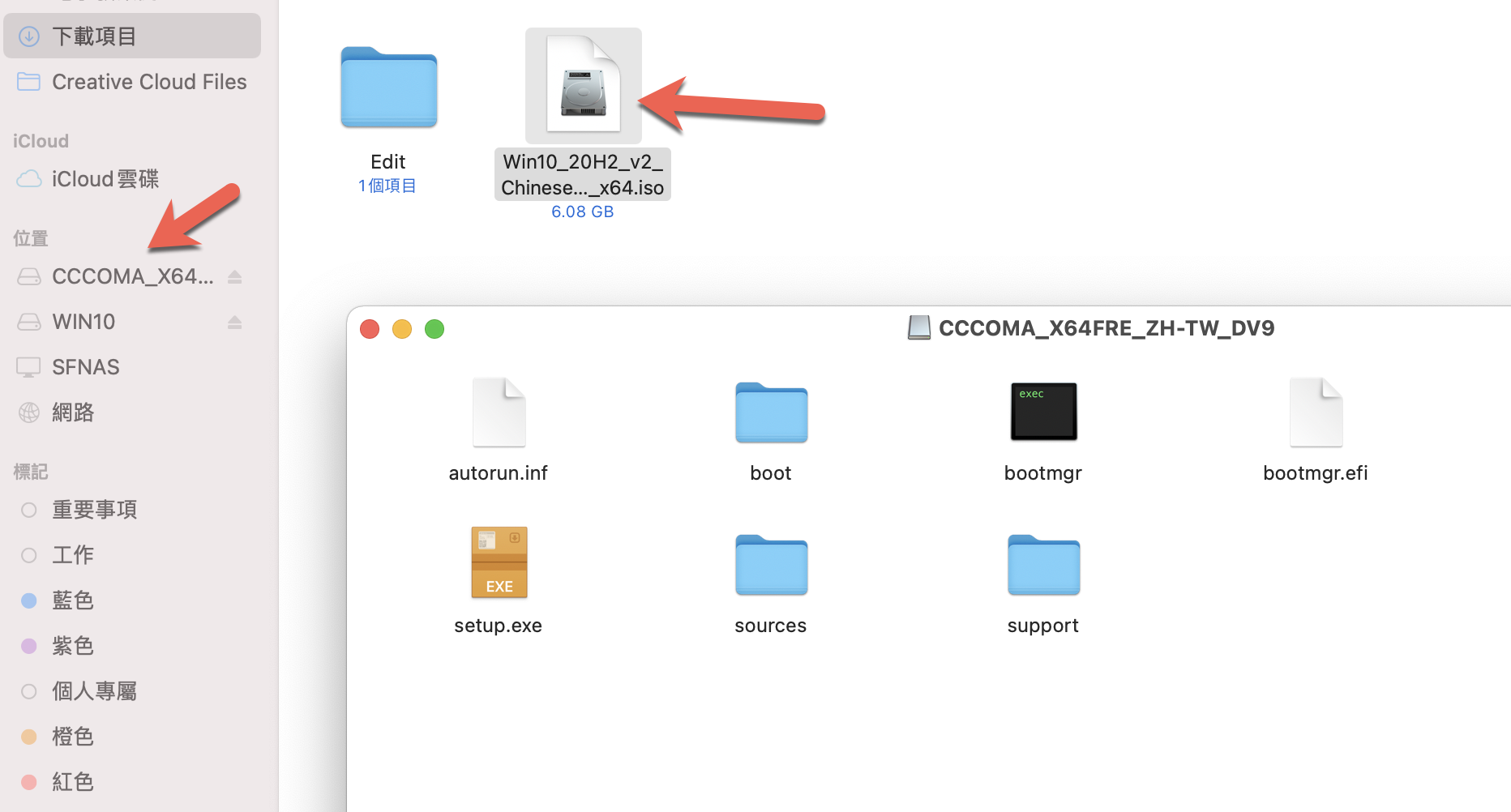This screenshot has width=1511, height=812.
Task: Select the bootmgr.efi file
Action: point(1316,412)
